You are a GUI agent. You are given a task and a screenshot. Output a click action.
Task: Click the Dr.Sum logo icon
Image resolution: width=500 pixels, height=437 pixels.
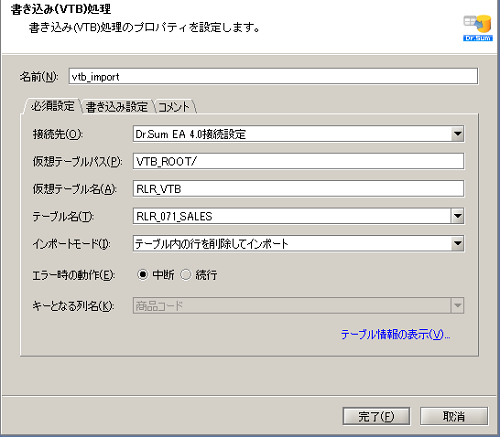coord(478,28)
